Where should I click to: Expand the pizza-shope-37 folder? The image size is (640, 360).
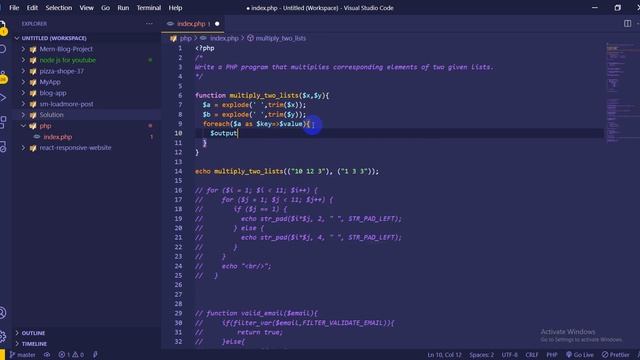[x=23, y=71]
